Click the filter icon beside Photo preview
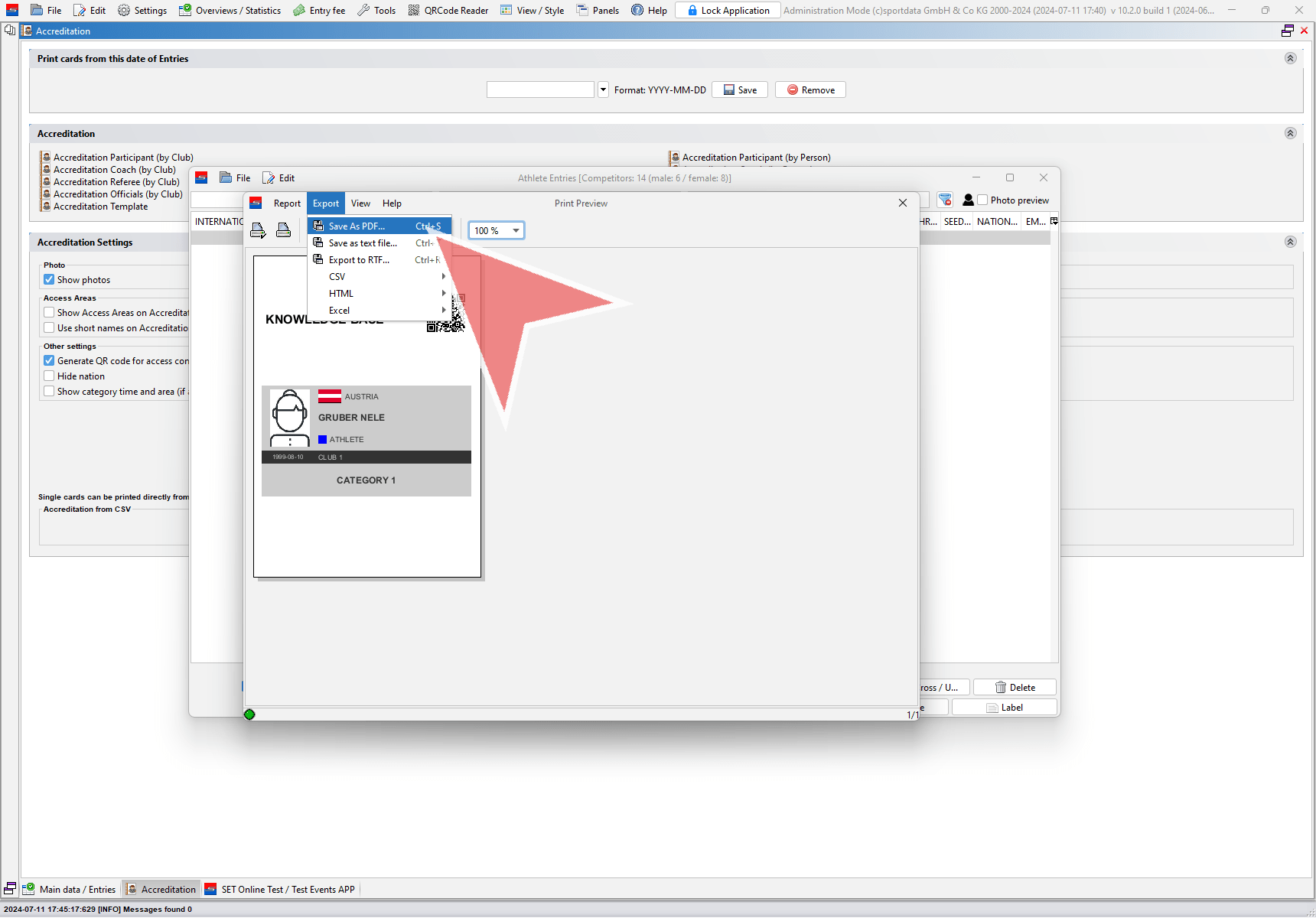1316x918 pixels. coord(945,200)
